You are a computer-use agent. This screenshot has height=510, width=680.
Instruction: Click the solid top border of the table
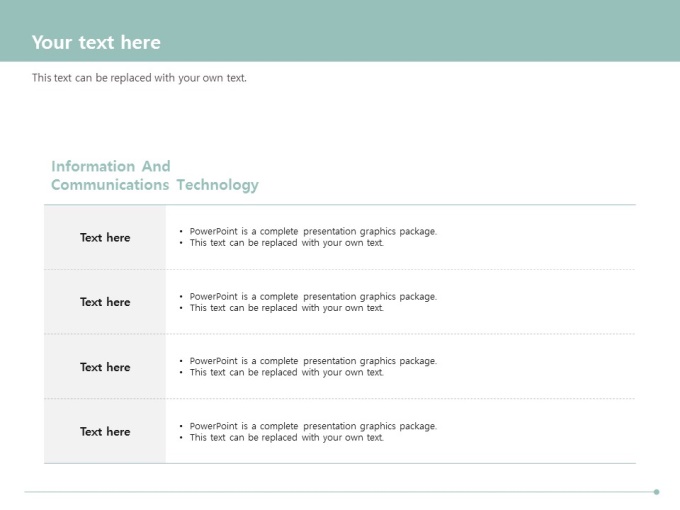(x=340, y=205)
